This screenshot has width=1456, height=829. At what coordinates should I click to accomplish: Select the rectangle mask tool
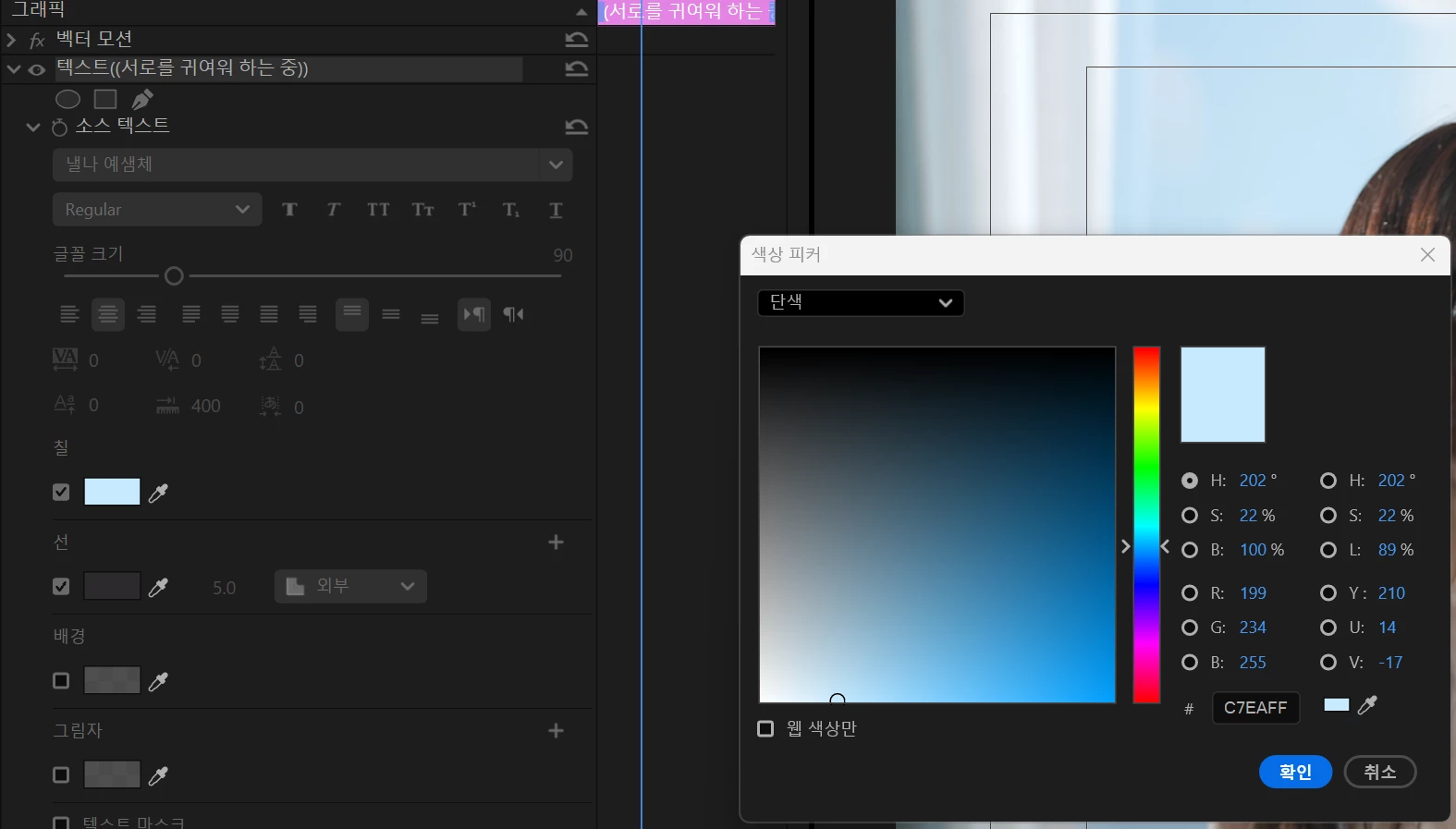105,99
